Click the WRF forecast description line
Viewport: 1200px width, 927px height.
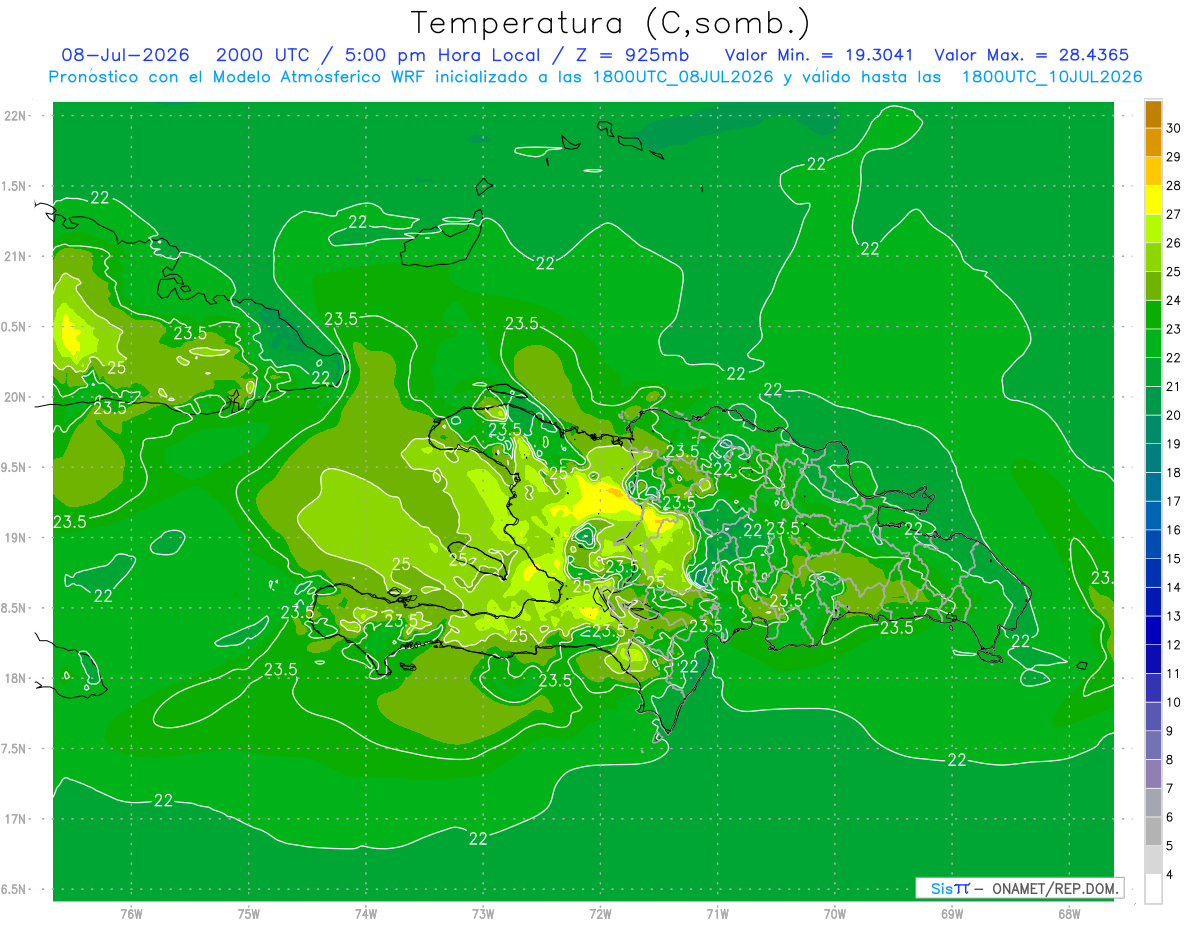coord(595,77)
